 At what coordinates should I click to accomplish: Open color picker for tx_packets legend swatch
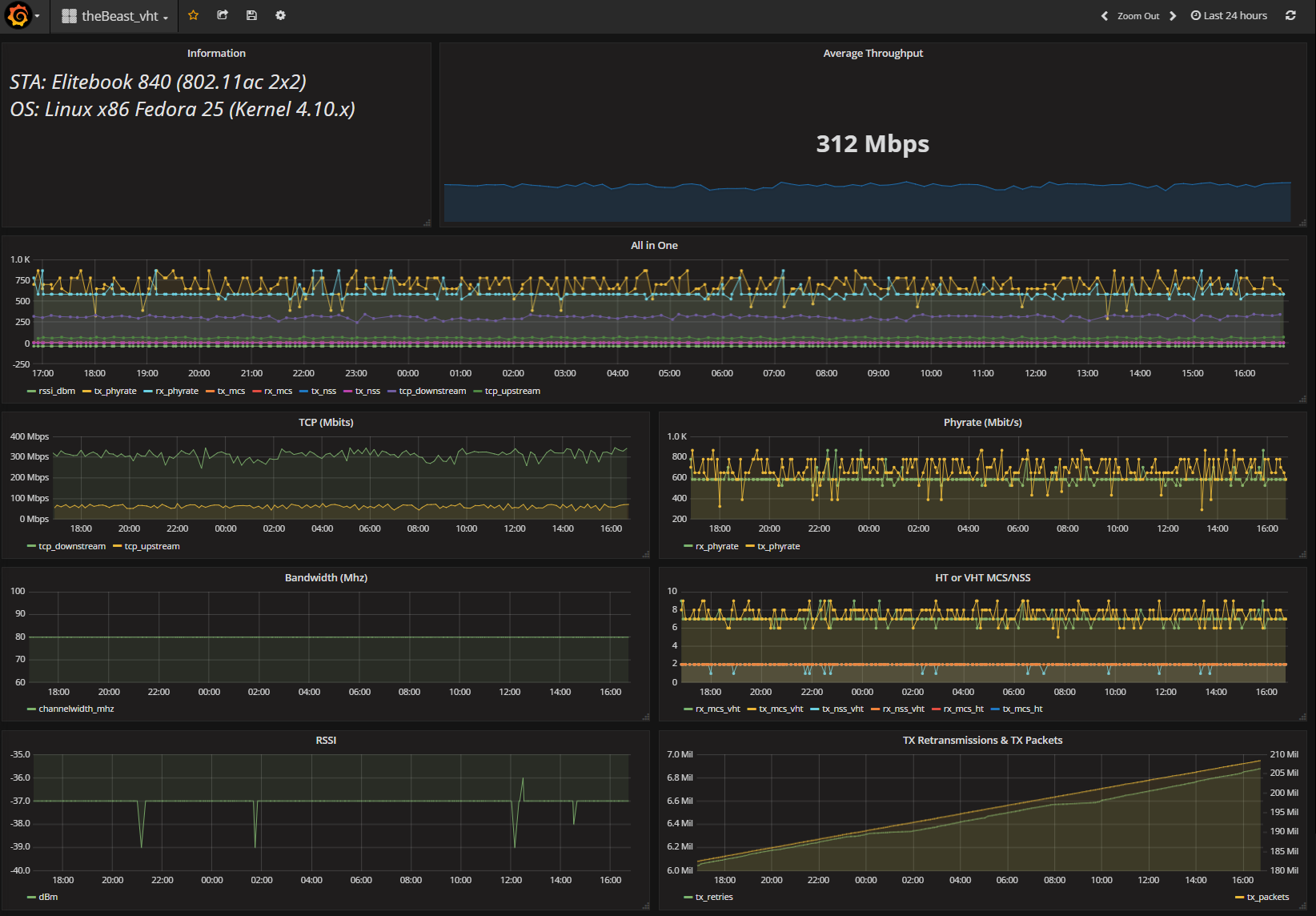[x=1240, y=898]
